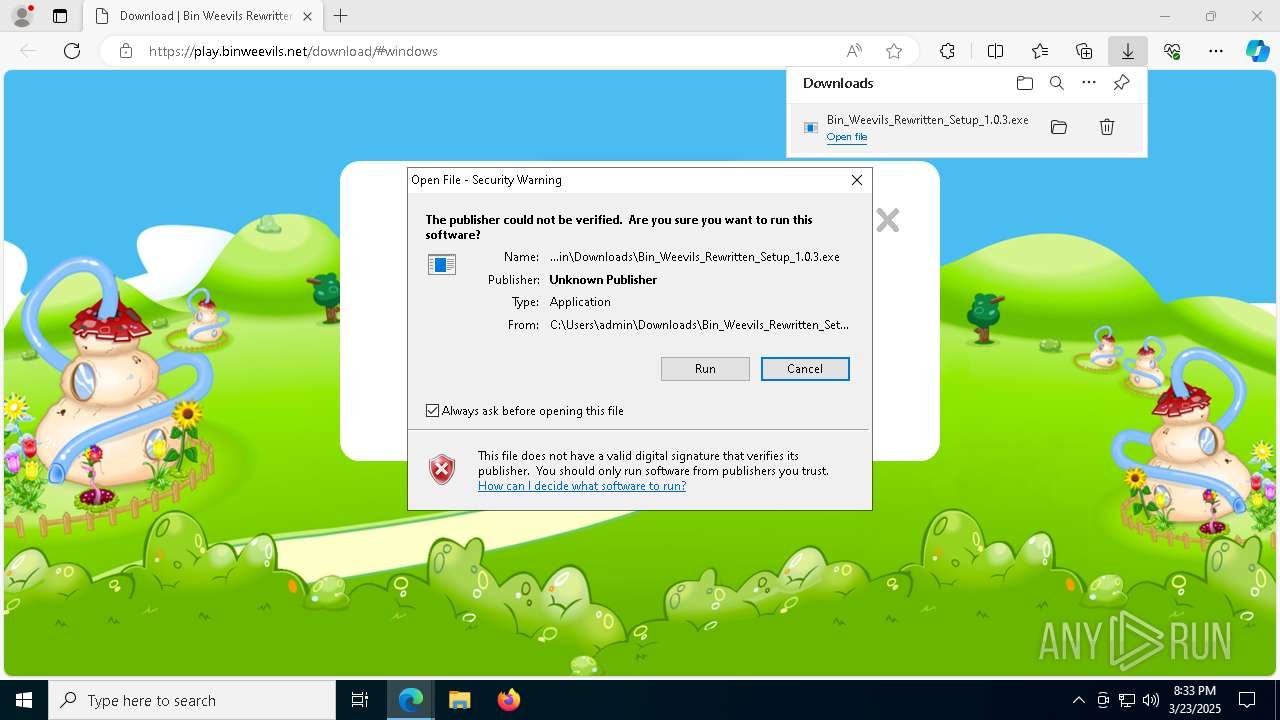
Task: Close the webpage popup with gray X
Action: click(887, 220)
